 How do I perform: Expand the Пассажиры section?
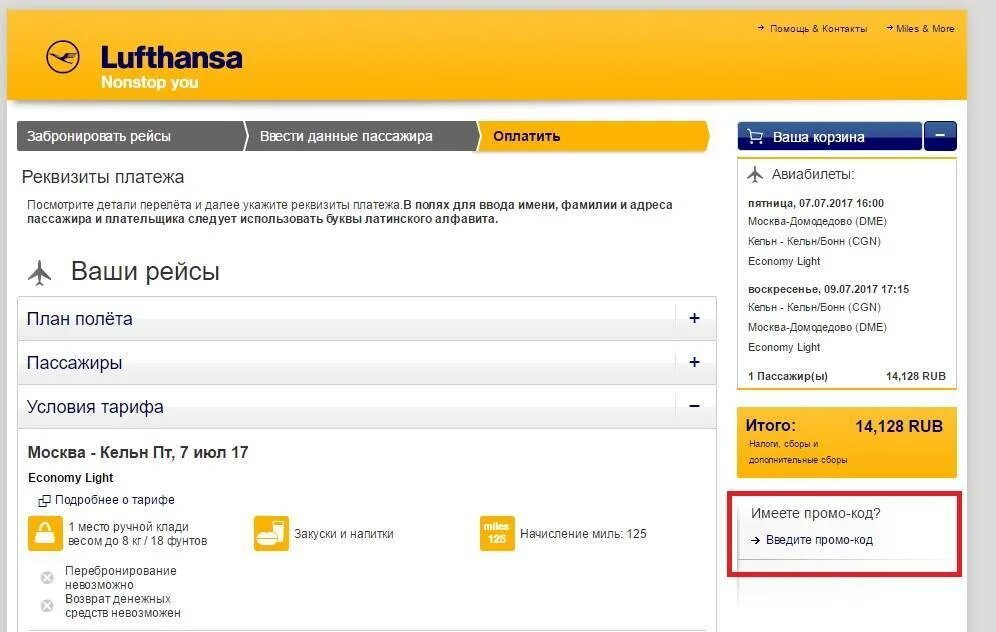(694, 362)
